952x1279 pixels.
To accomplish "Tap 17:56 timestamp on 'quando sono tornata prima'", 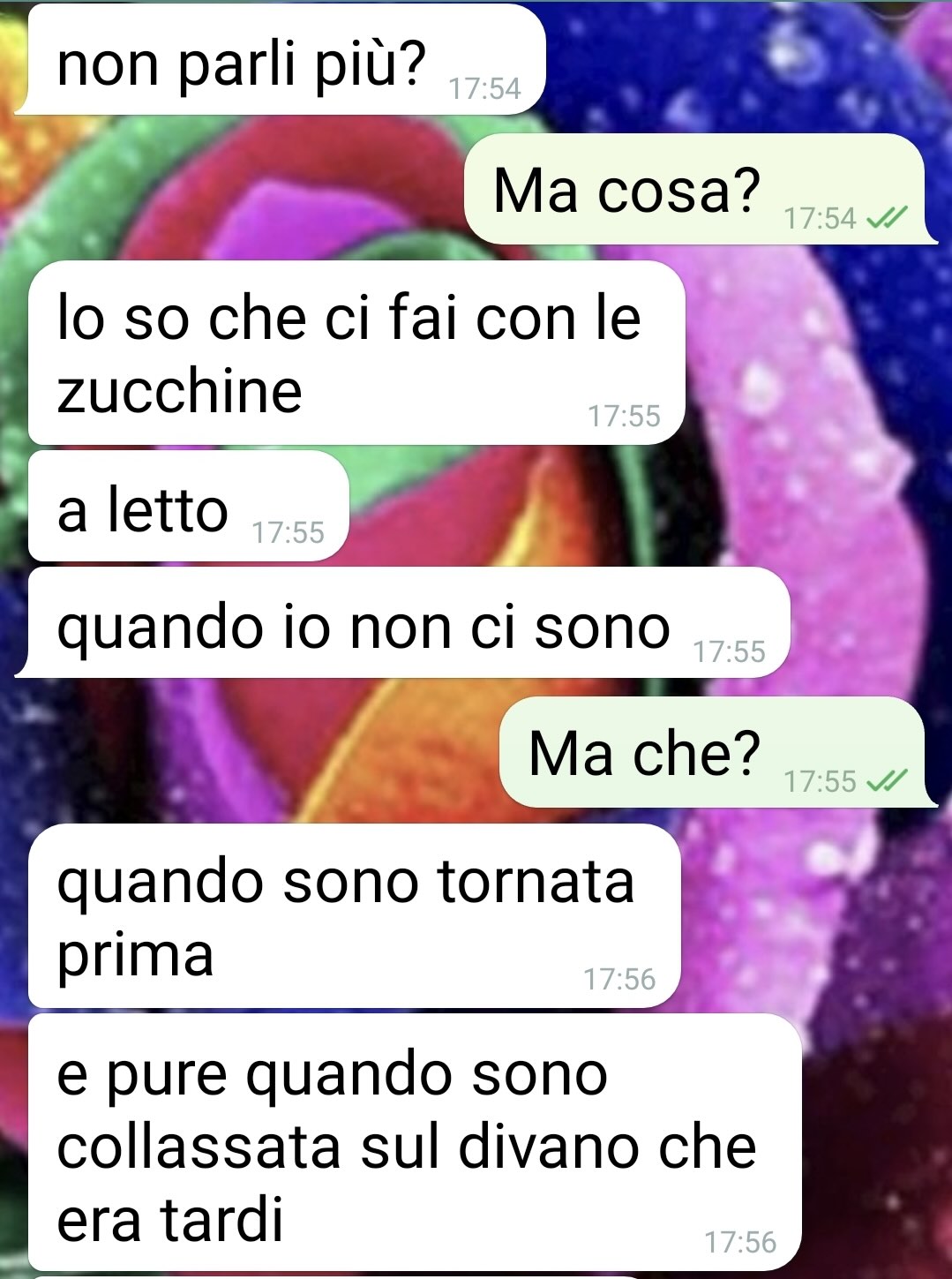I will (x=619, y=979).
